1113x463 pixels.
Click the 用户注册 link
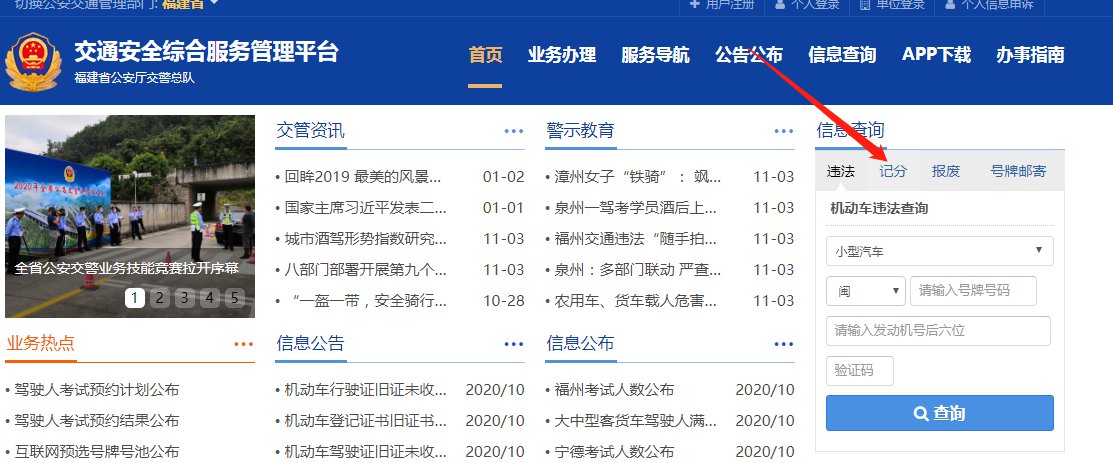730,4
